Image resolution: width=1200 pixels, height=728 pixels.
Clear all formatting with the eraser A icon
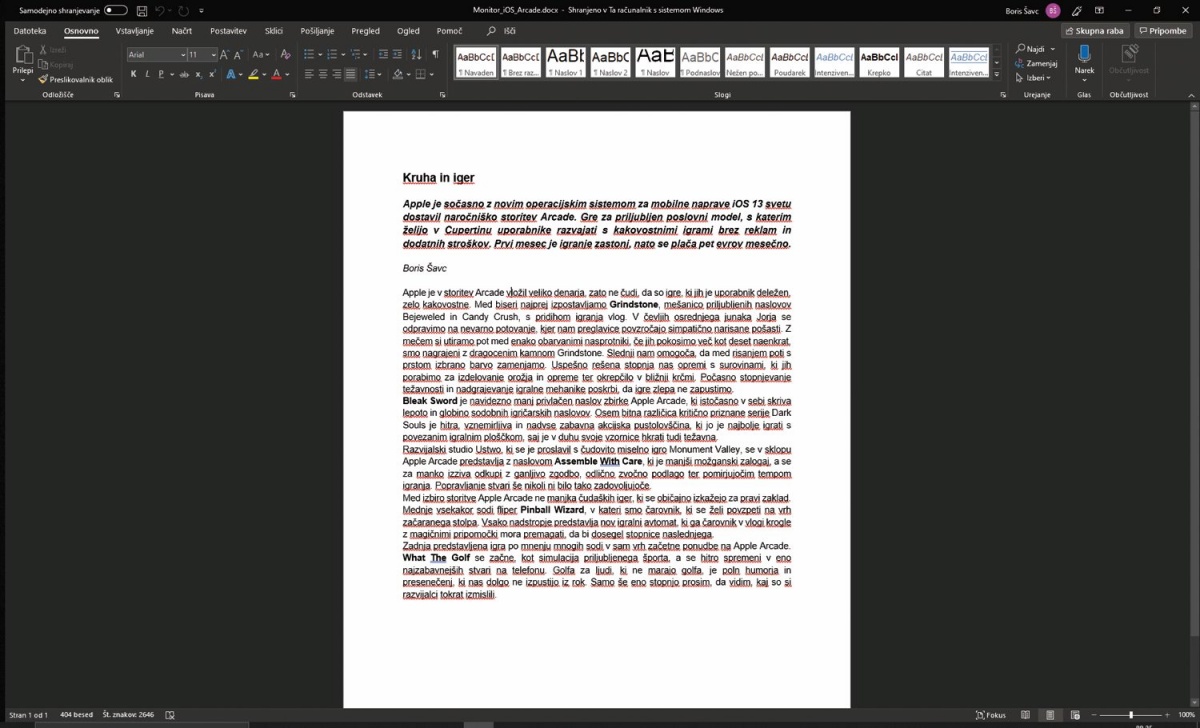(x=285, y=54)
